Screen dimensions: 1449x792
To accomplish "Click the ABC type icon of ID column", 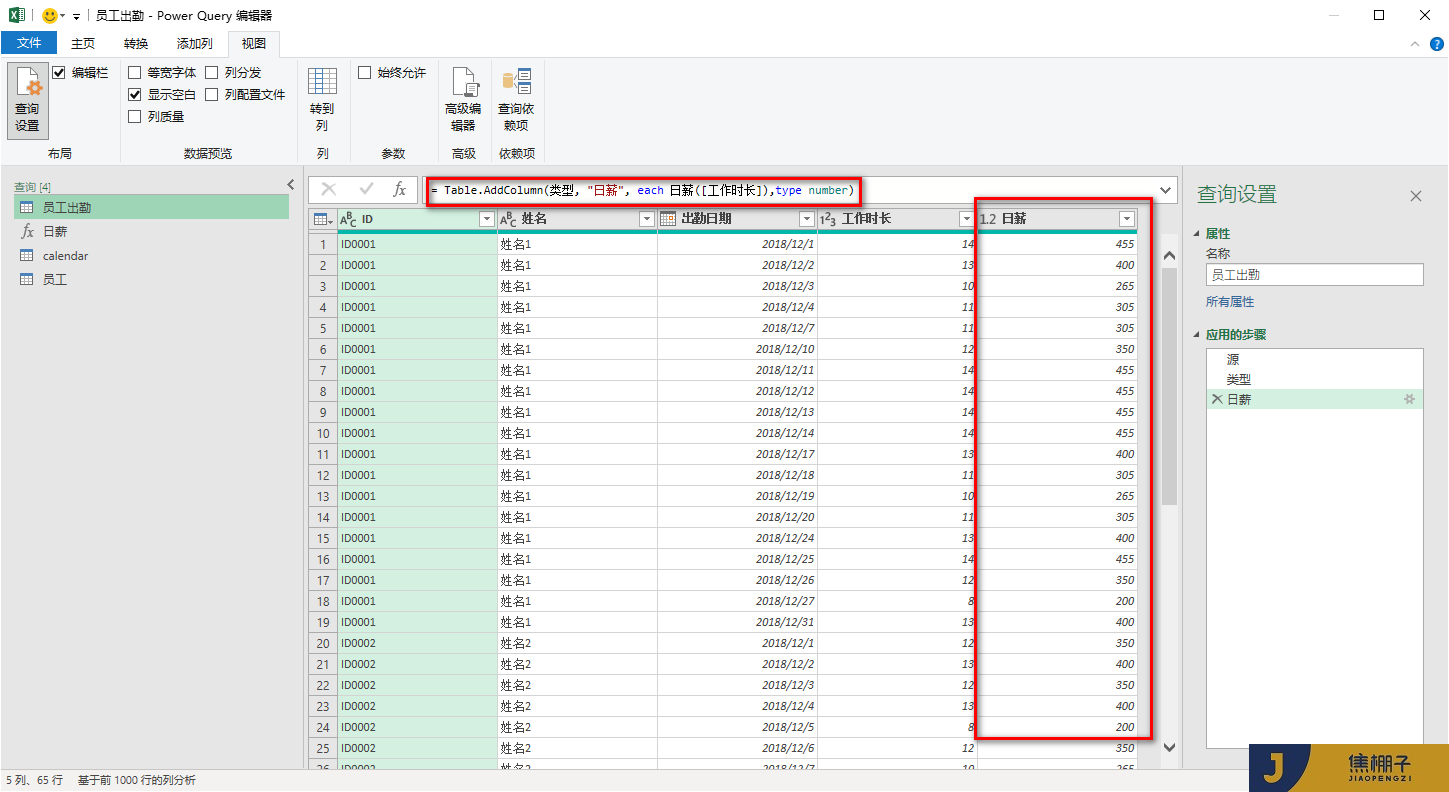I will click(x=348, y=219).
